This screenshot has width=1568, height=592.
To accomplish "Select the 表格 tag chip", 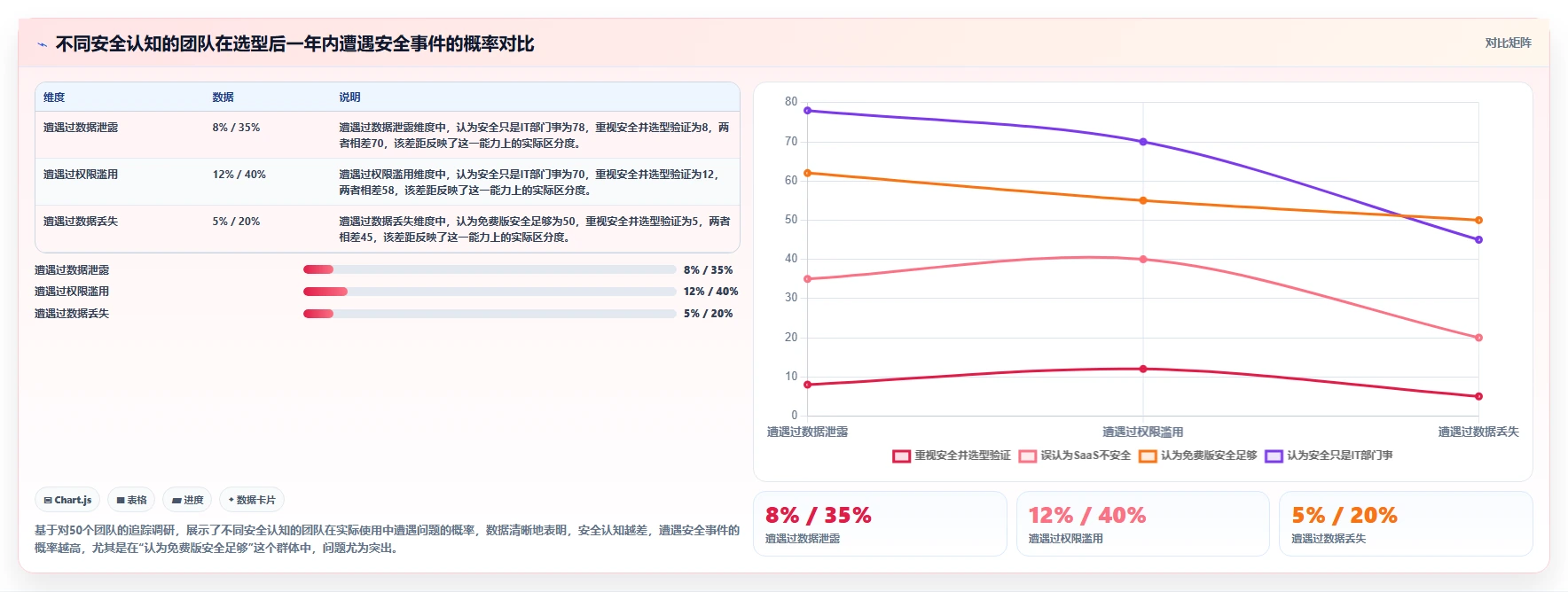I will 131,500.
